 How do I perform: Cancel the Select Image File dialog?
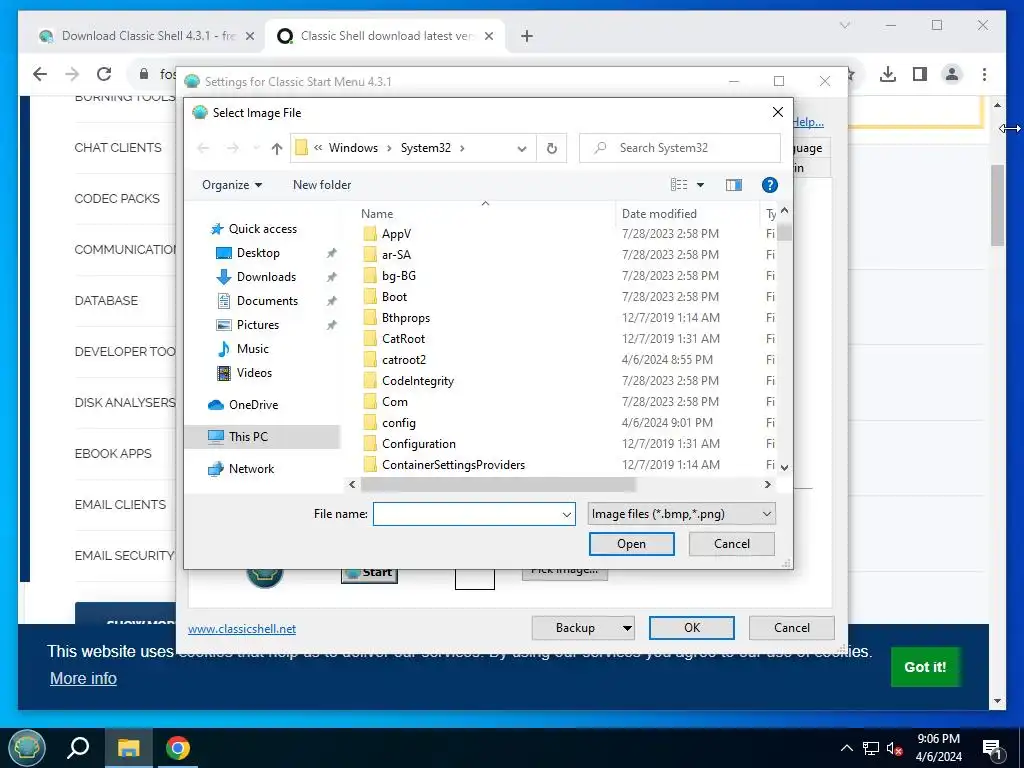[731, 544]
